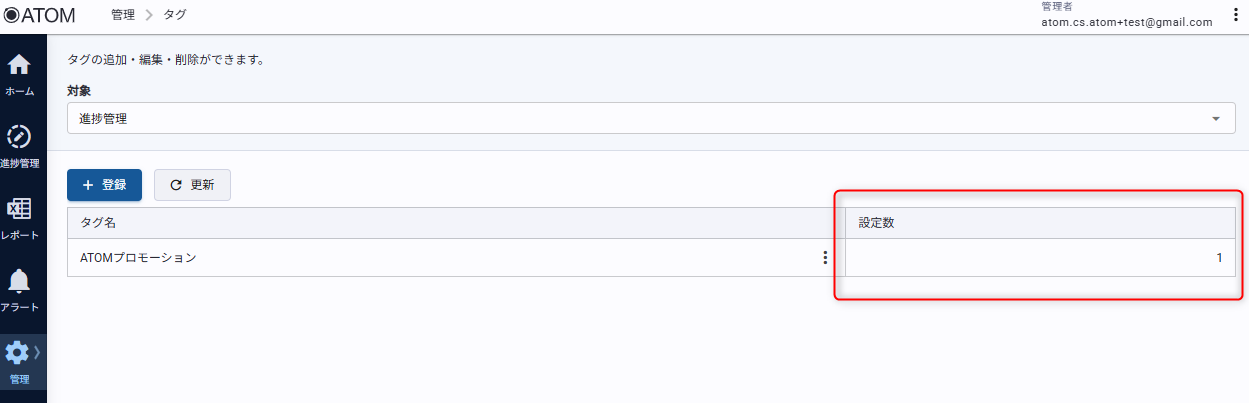The width and height of the screenshot is (1249, 403).
Task: Expand chevron beside 管理 sidebar item
Action: point(37,352)
